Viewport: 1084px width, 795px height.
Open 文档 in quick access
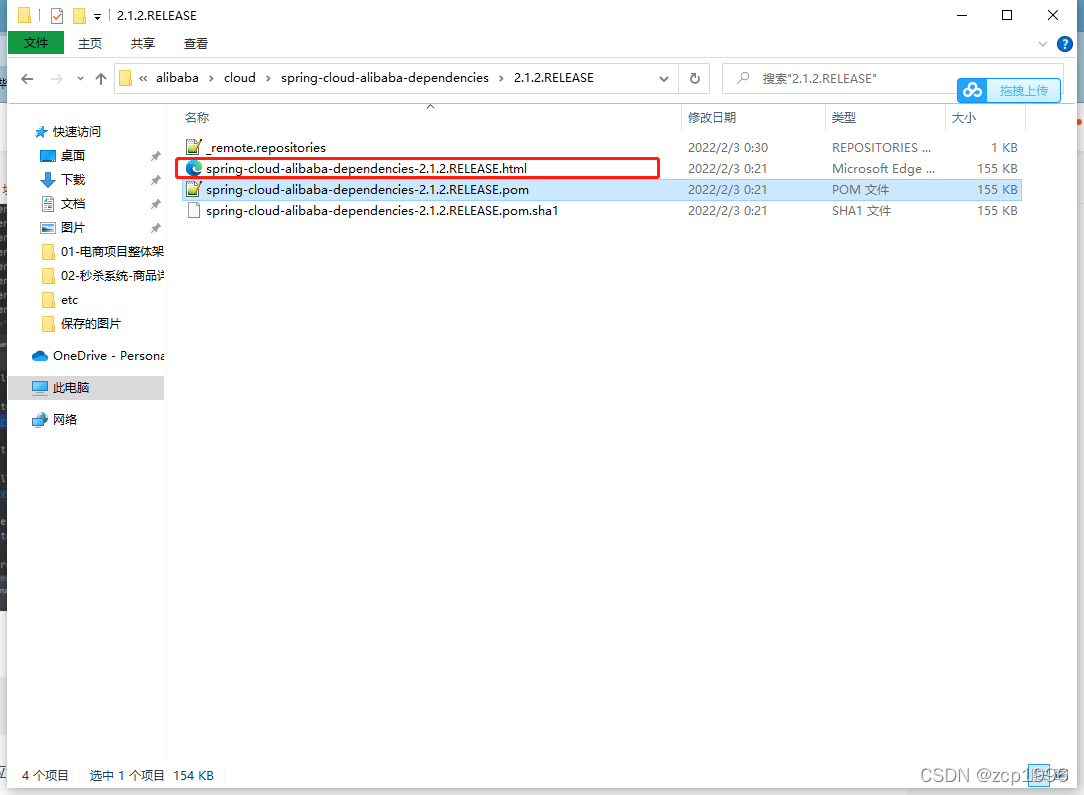(73, 204)
